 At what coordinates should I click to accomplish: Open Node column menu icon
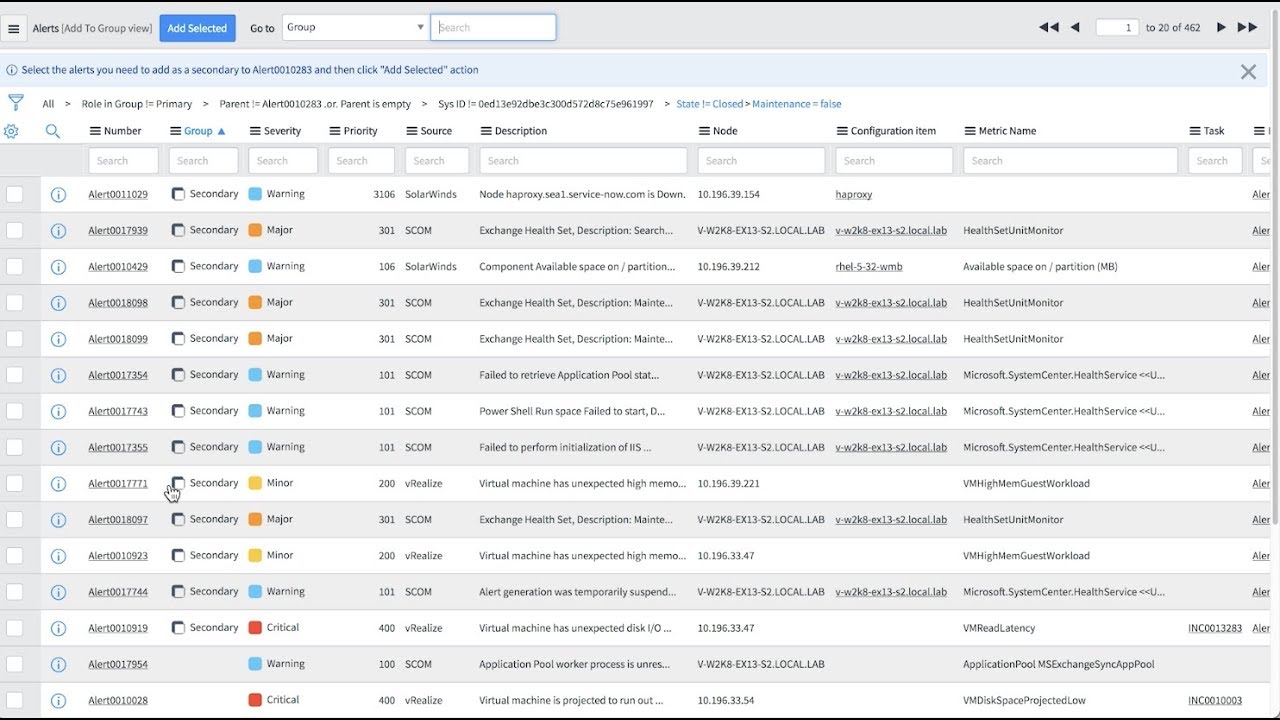coord(704,131)
